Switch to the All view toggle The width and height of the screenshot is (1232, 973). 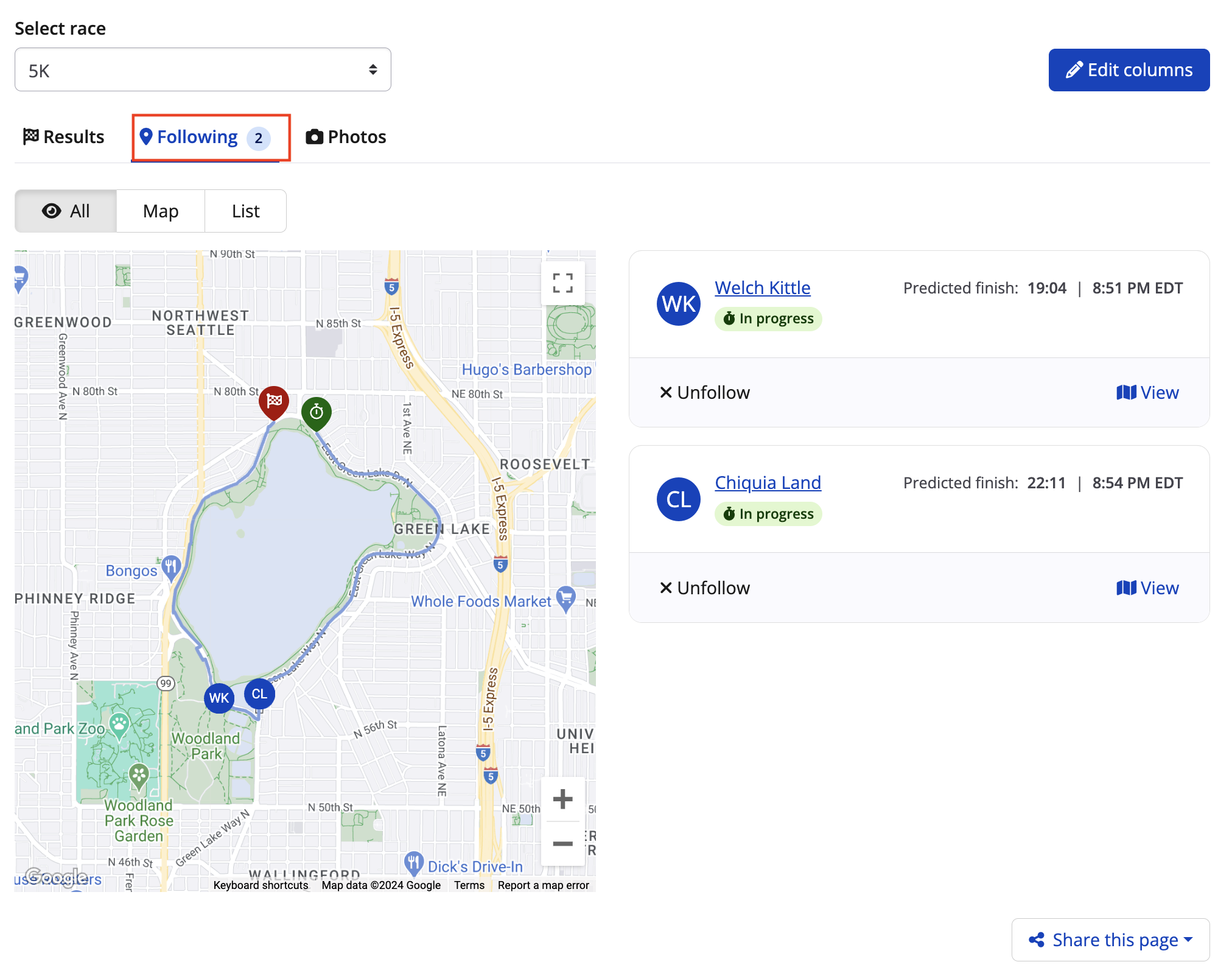tap(66, 211)
